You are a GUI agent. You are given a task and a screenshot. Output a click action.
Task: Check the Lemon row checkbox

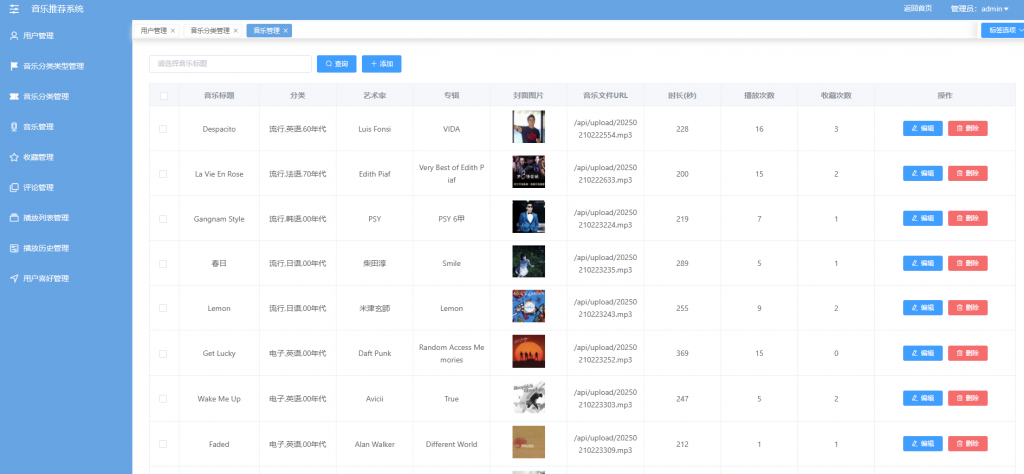coord(163,308)
